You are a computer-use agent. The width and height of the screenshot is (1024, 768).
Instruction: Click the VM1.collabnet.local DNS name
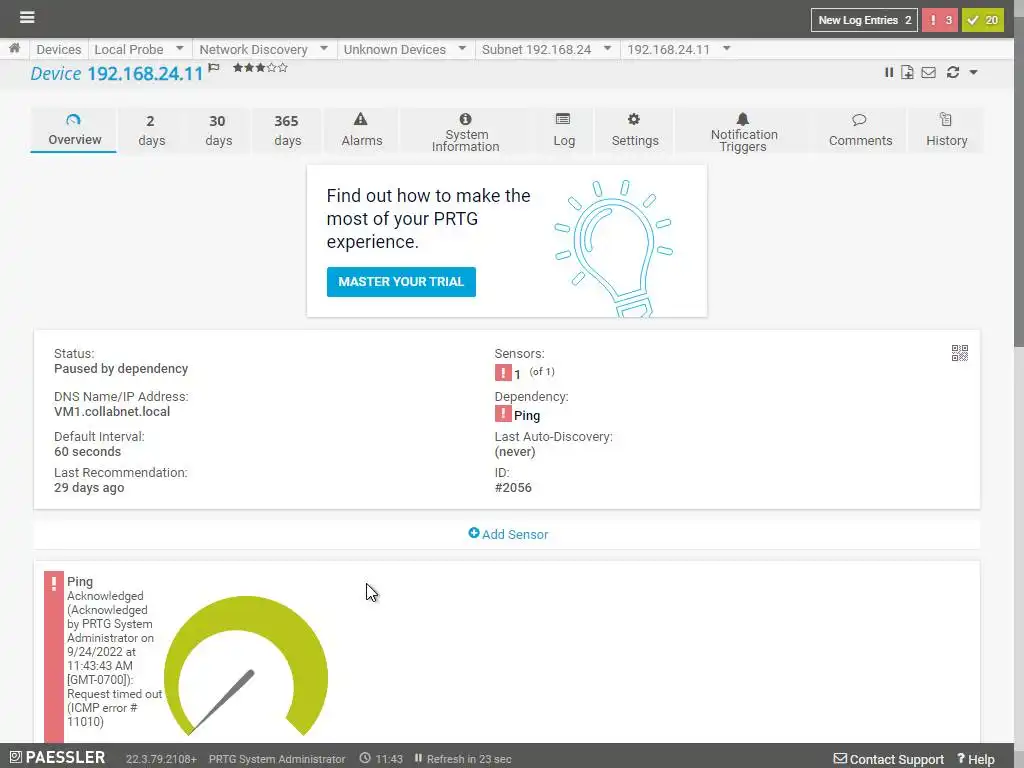point(112,411)
